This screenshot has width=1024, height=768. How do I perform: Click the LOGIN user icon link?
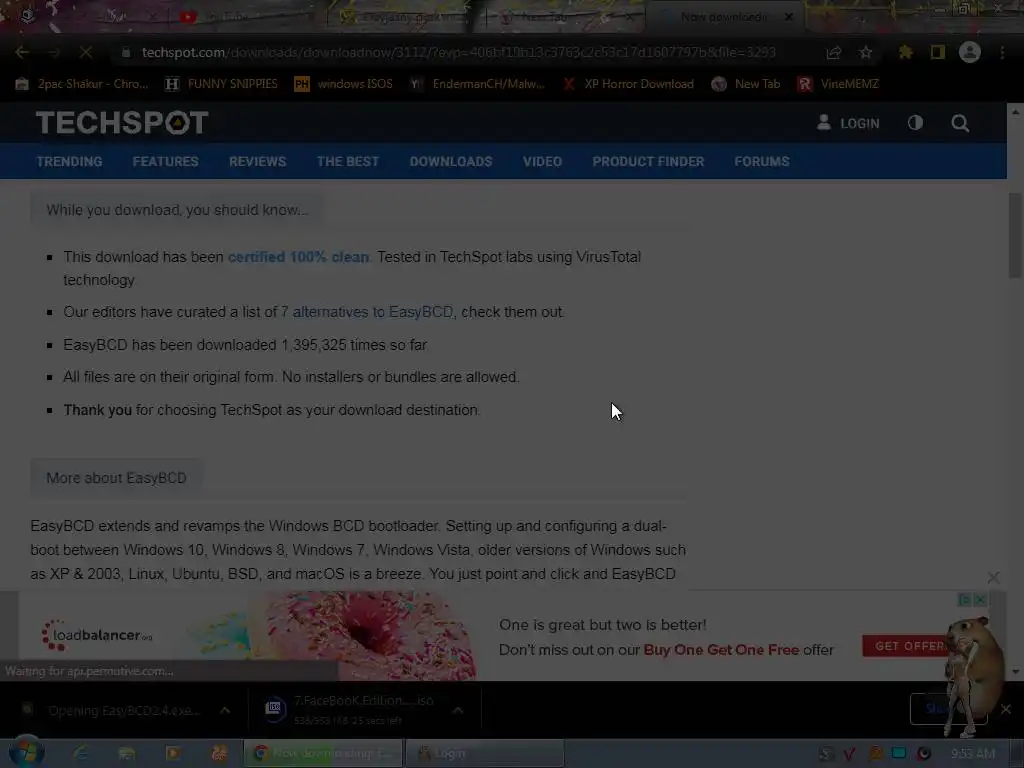[848, 123]
